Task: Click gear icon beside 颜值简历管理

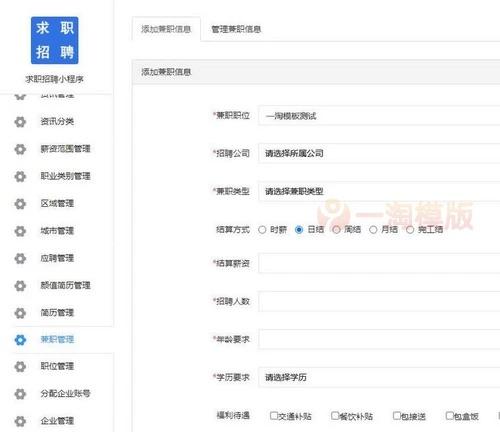Action: tap(20, 286)
